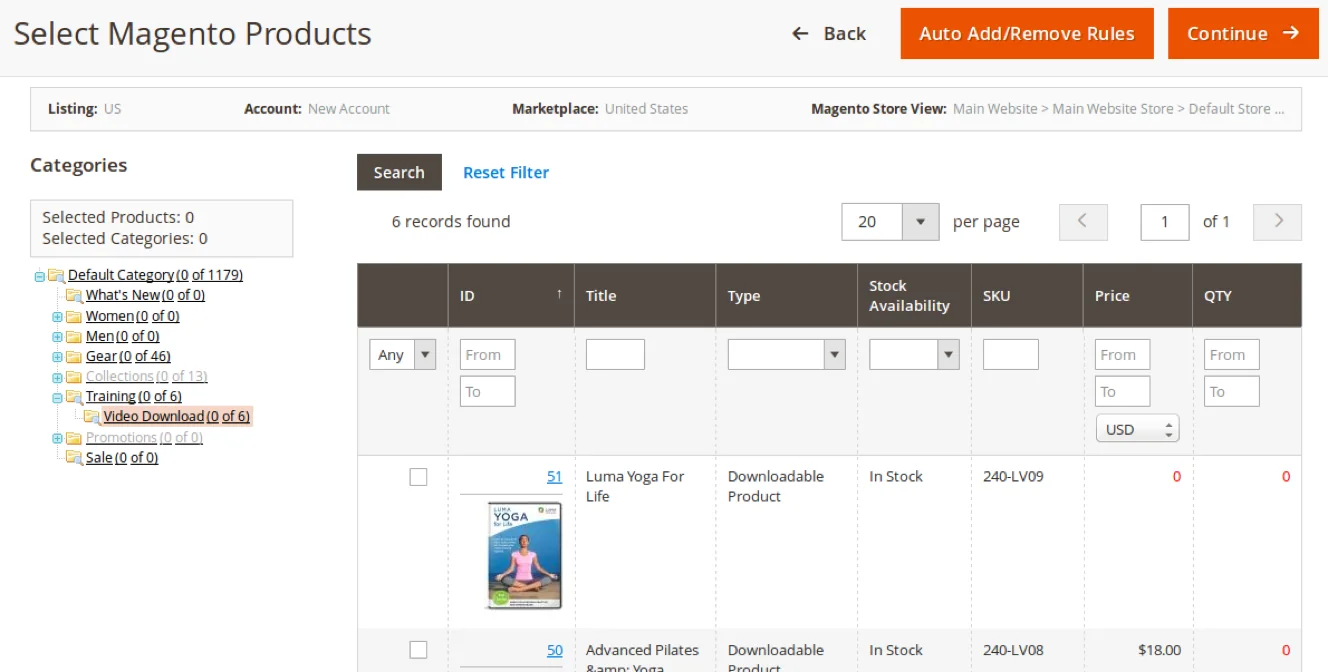Check the Advanced Pilates product checkbox
Image resolution: width=1328 pixels, height=672 pixels.
pos(418,650)
